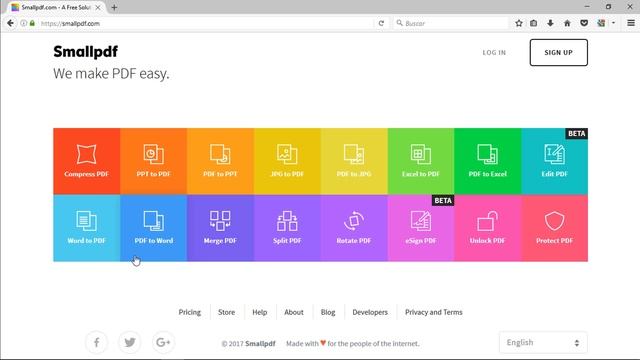This screenshot has height=360, width=640.
Task: Open the PPT to PDF tool
Action: pyautogui.click(x=153, y=161)
